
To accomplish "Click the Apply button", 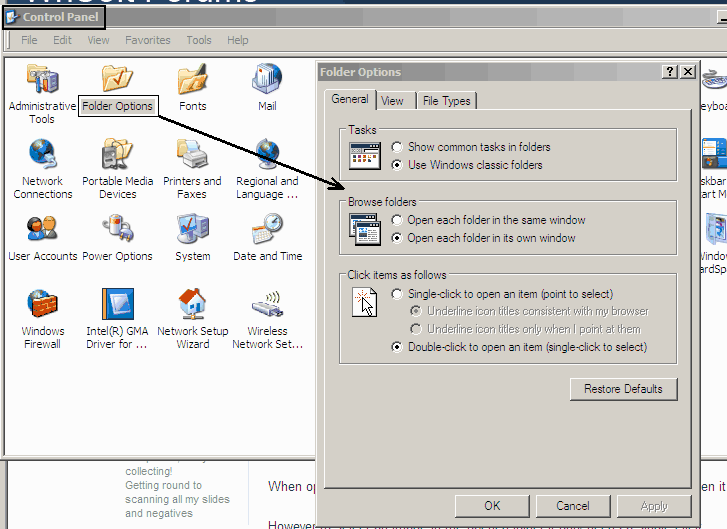I will [654, 506].
